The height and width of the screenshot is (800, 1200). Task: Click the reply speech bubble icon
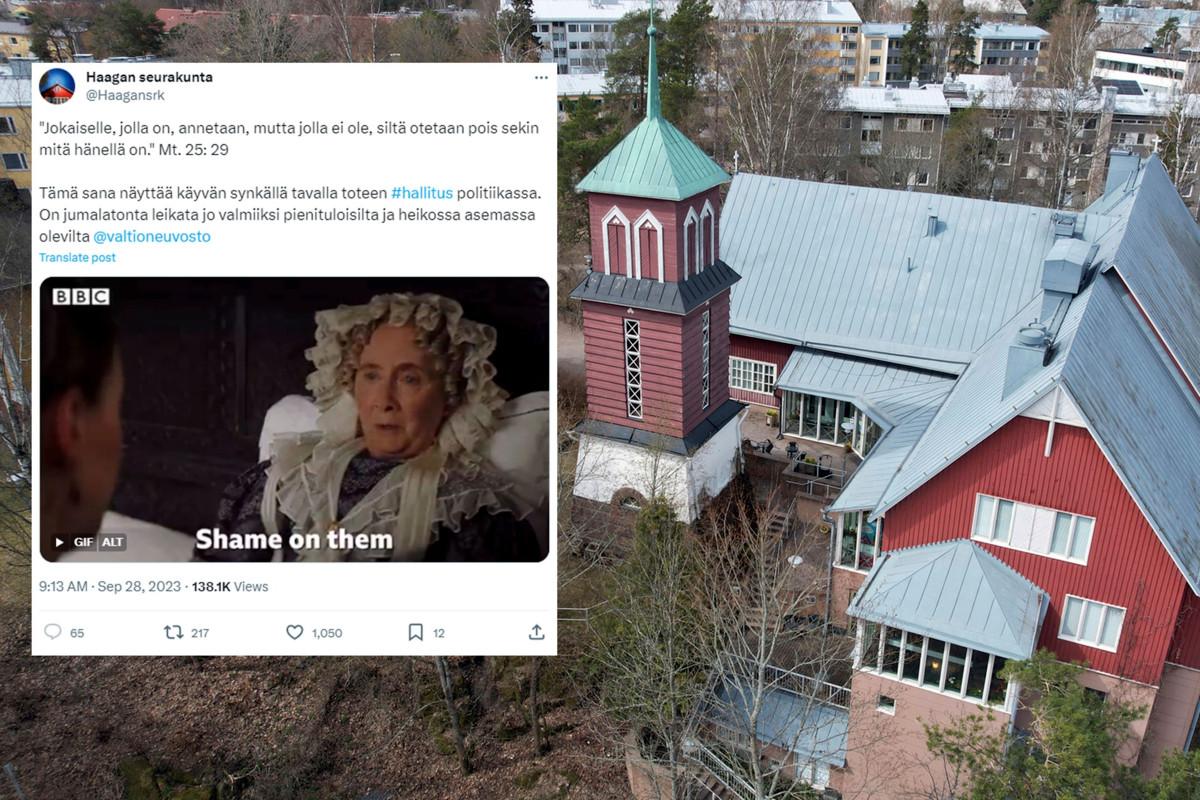point(53,632)
